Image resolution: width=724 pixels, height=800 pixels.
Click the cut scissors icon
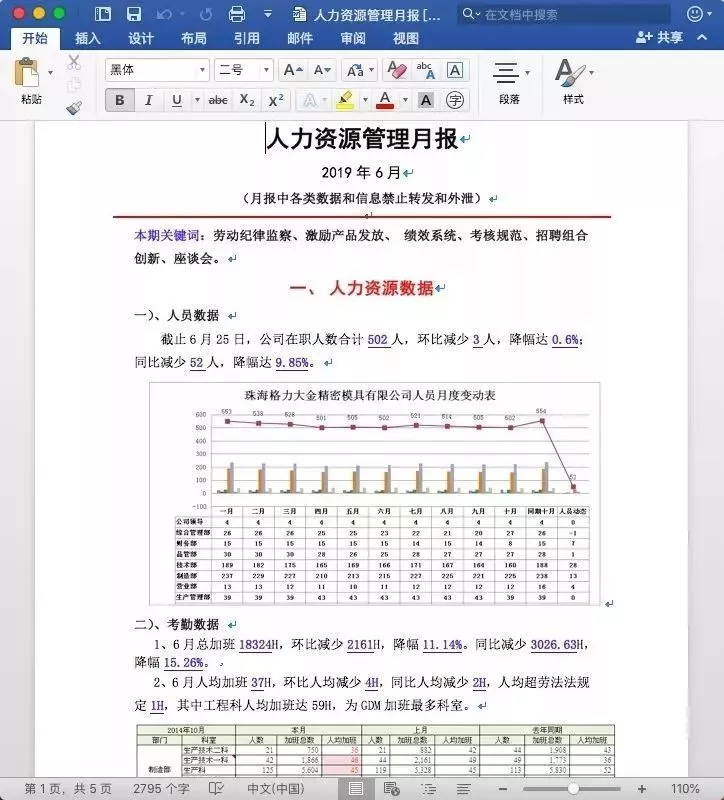click(74, 62)
